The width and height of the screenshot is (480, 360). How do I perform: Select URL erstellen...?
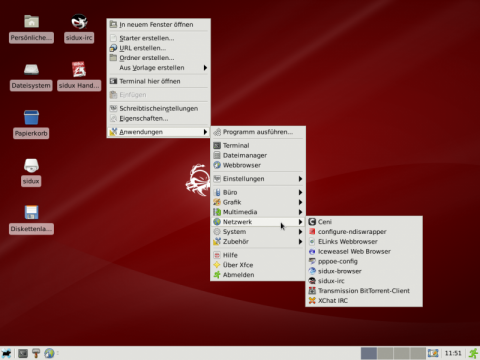click(158, 48)
